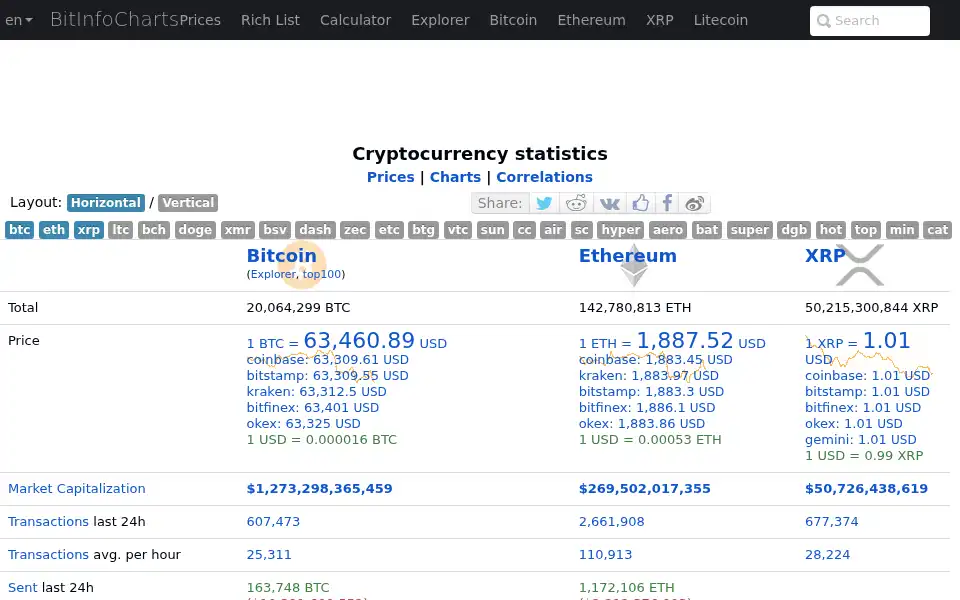Open the Ethereum column heading link
The image size is (960, 600).
pos(628,255)
